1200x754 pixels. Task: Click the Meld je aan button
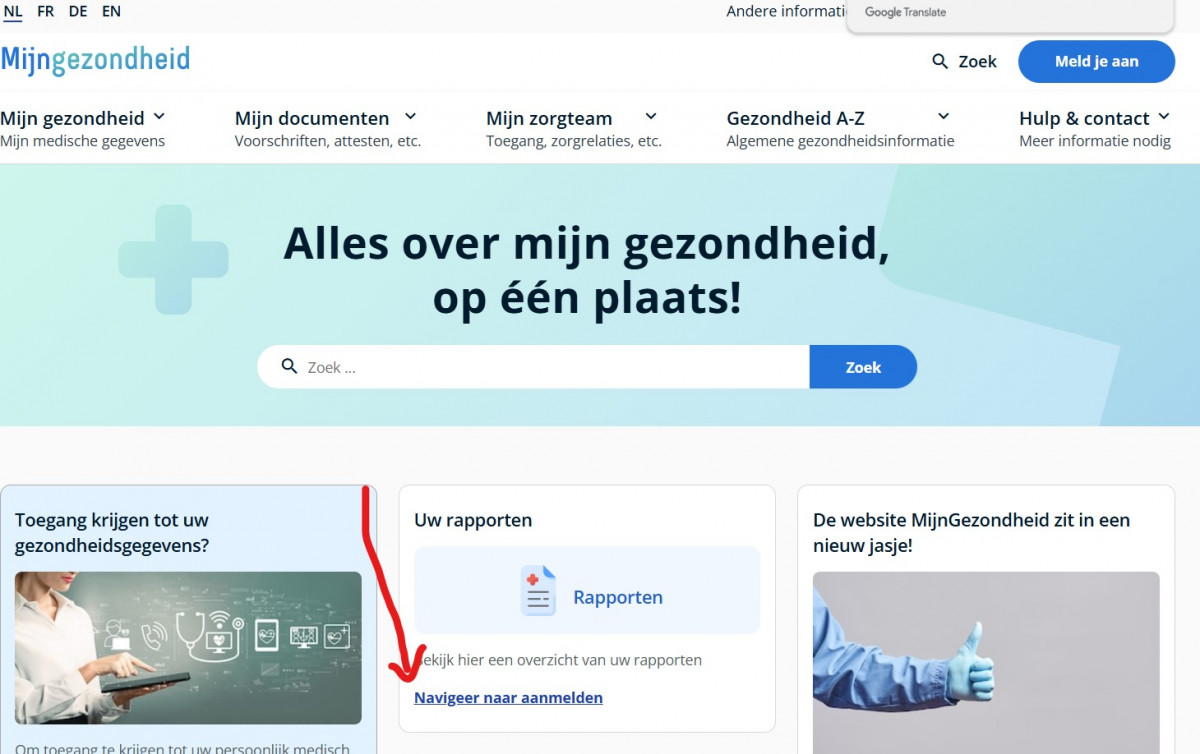(1097, 62)
